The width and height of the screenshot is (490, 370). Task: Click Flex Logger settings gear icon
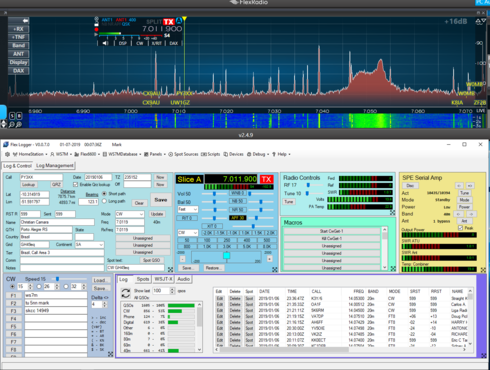[7, 154]
